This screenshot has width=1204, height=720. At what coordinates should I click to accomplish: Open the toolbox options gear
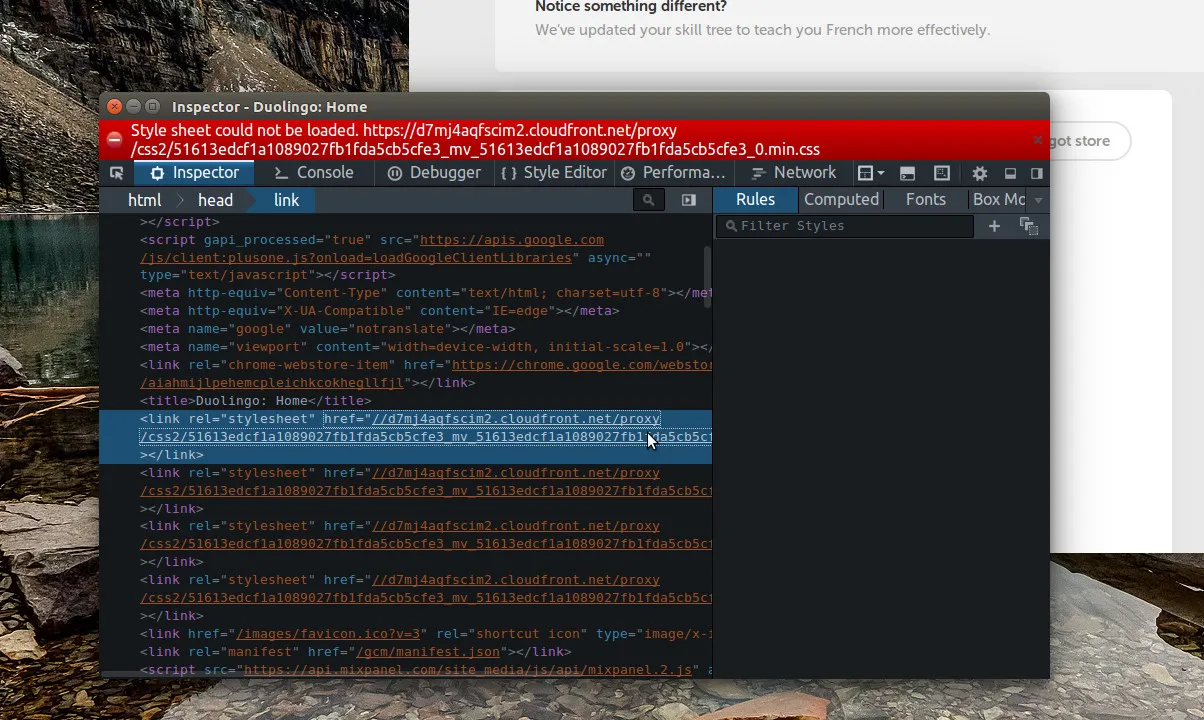(980, 173)
